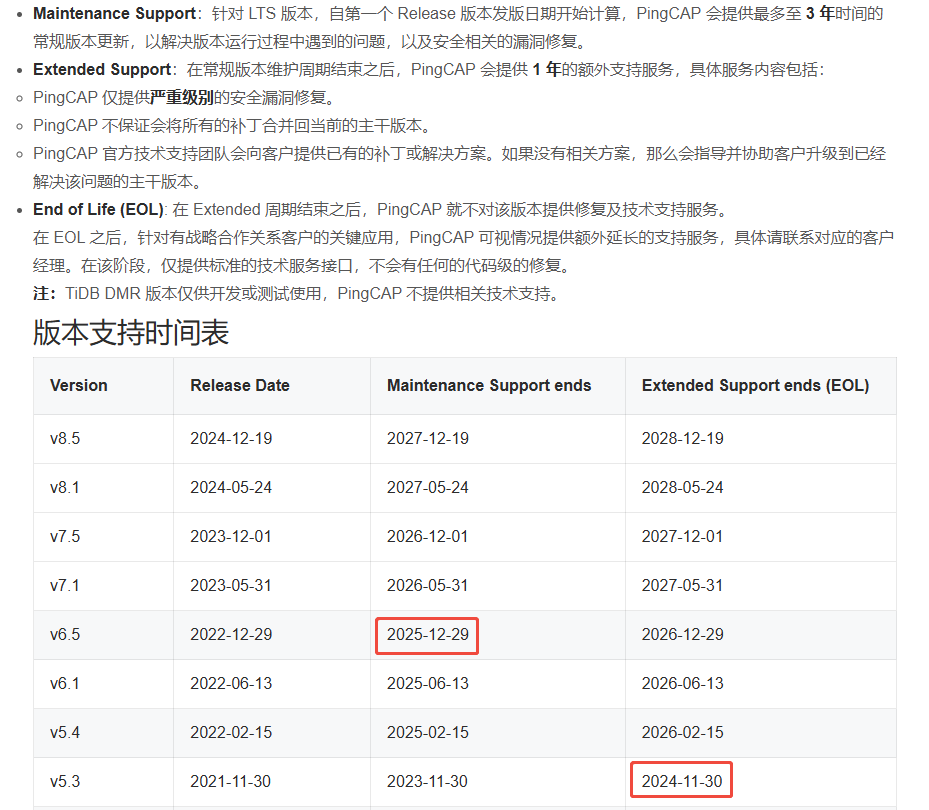Click maintenance end date 2027-05-24
Image resolution: width=929 pixels, height=810 pixels.
coord(428,488)
